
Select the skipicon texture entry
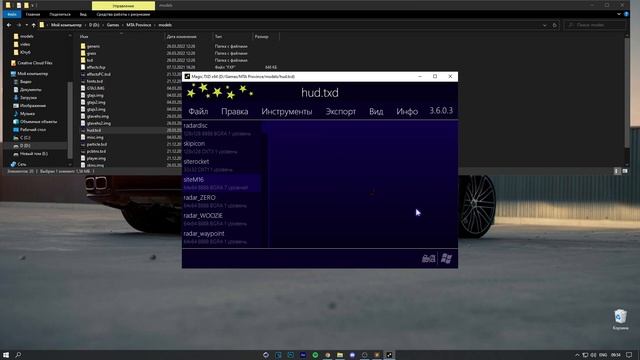(x=221, y=147)
